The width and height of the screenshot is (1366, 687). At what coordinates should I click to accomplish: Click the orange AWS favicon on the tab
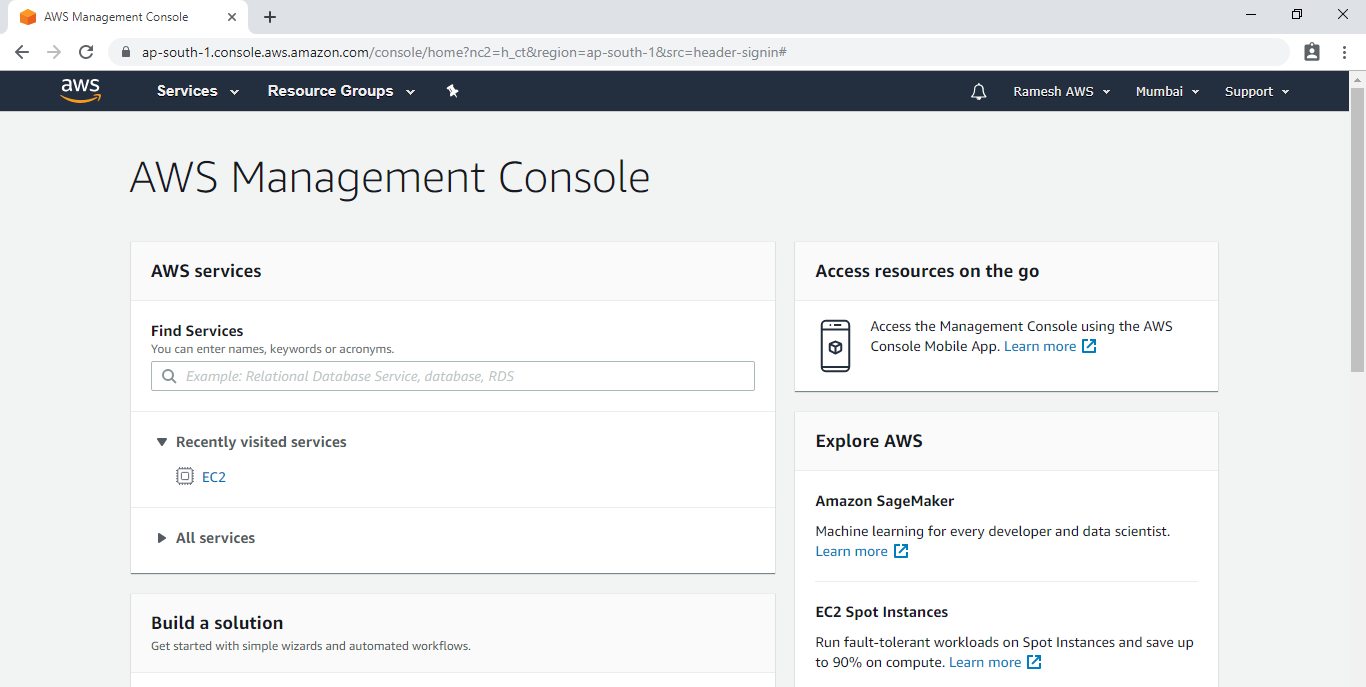[x=28, y=17]
